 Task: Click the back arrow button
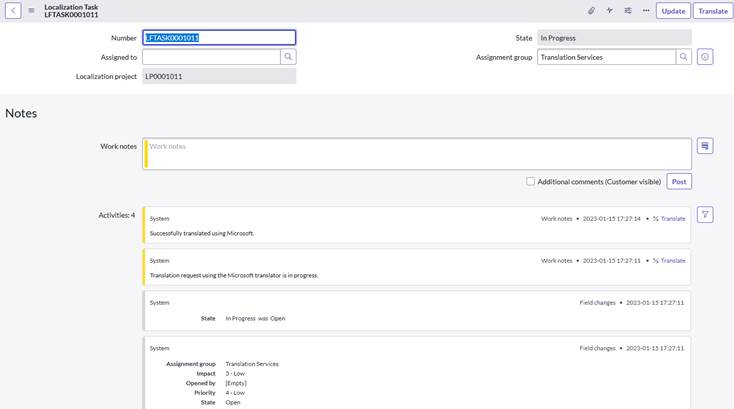(13, 11)
